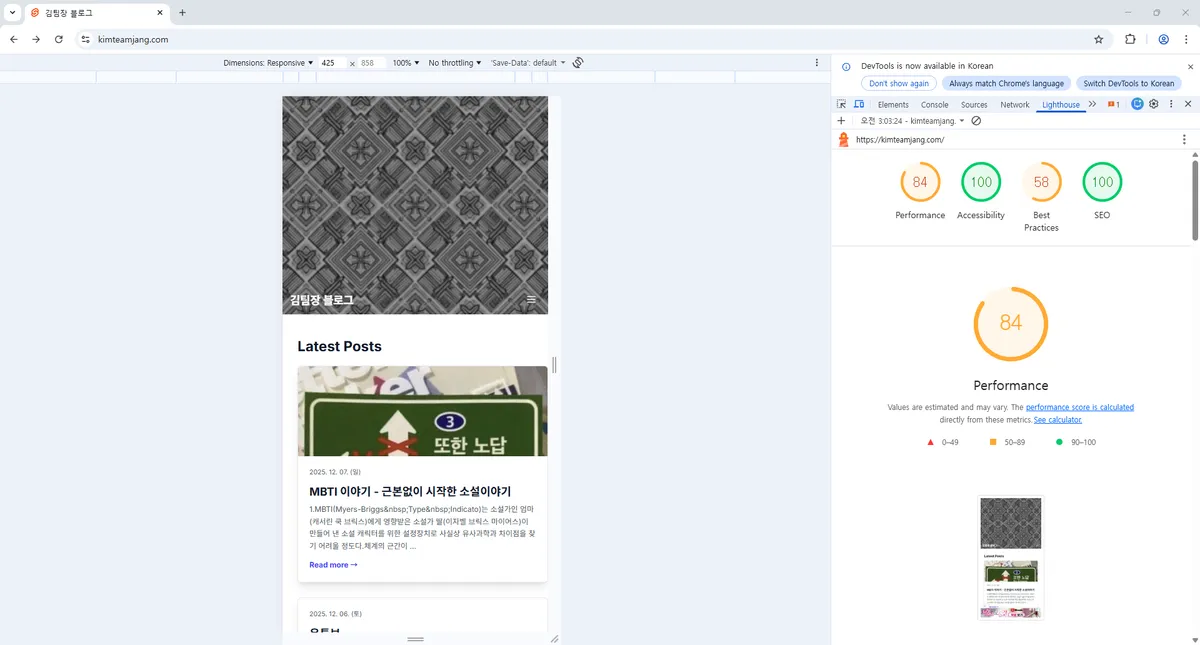Clear all Lighthouse reports icon
This screenshot has height=645, width=1200.
pyautogui.click(x=976, y=121)
